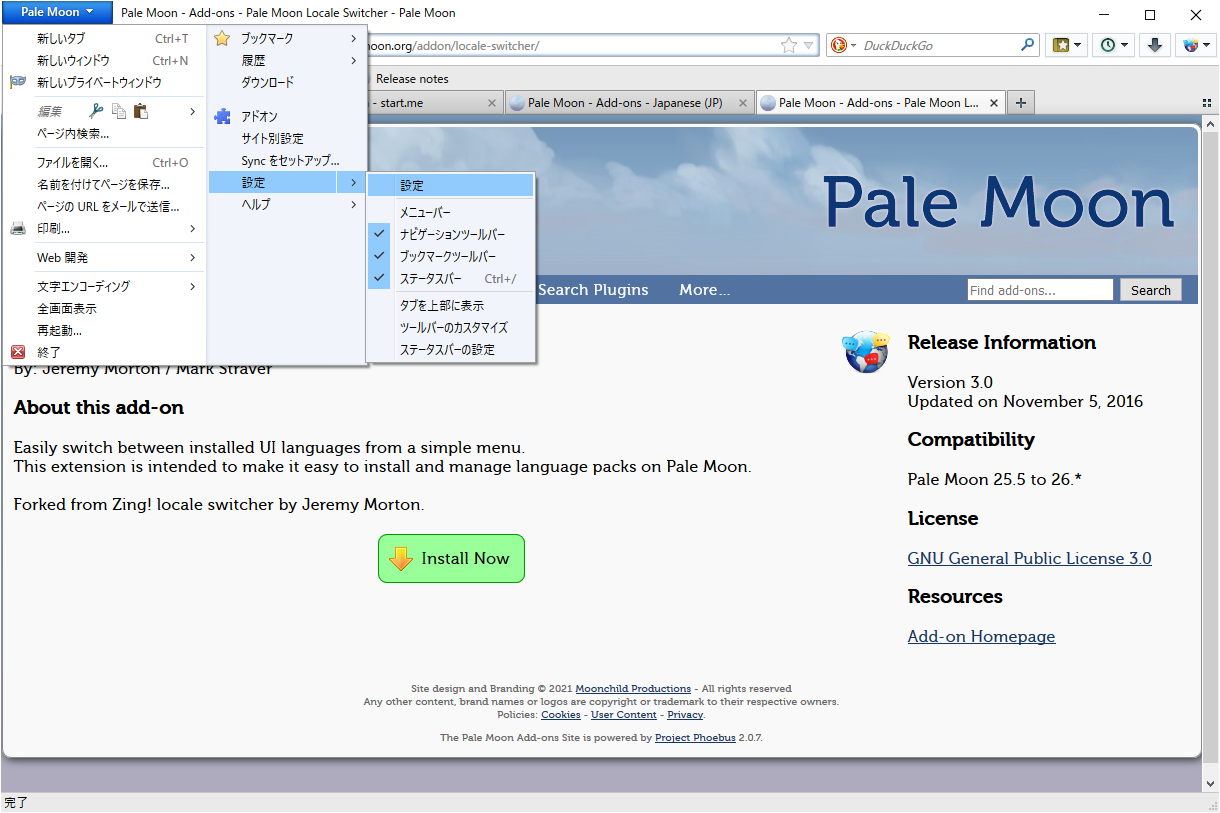1220x813 pixels.
Task: Open the locale switcher globe button
Action: pyautogui.click(x=1195, y=45)
